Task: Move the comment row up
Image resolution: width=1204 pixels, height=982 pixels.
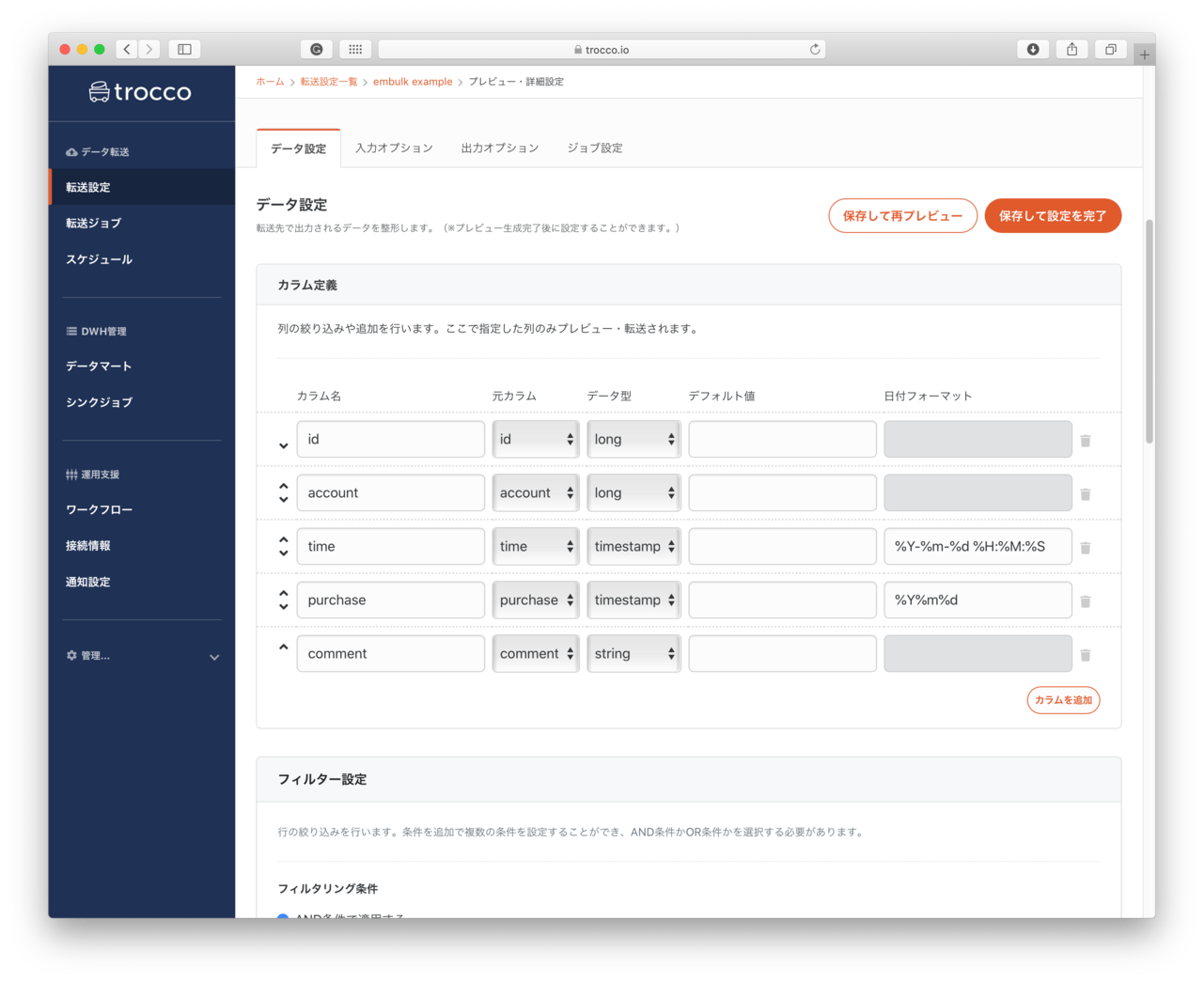Action: (283, 647)
